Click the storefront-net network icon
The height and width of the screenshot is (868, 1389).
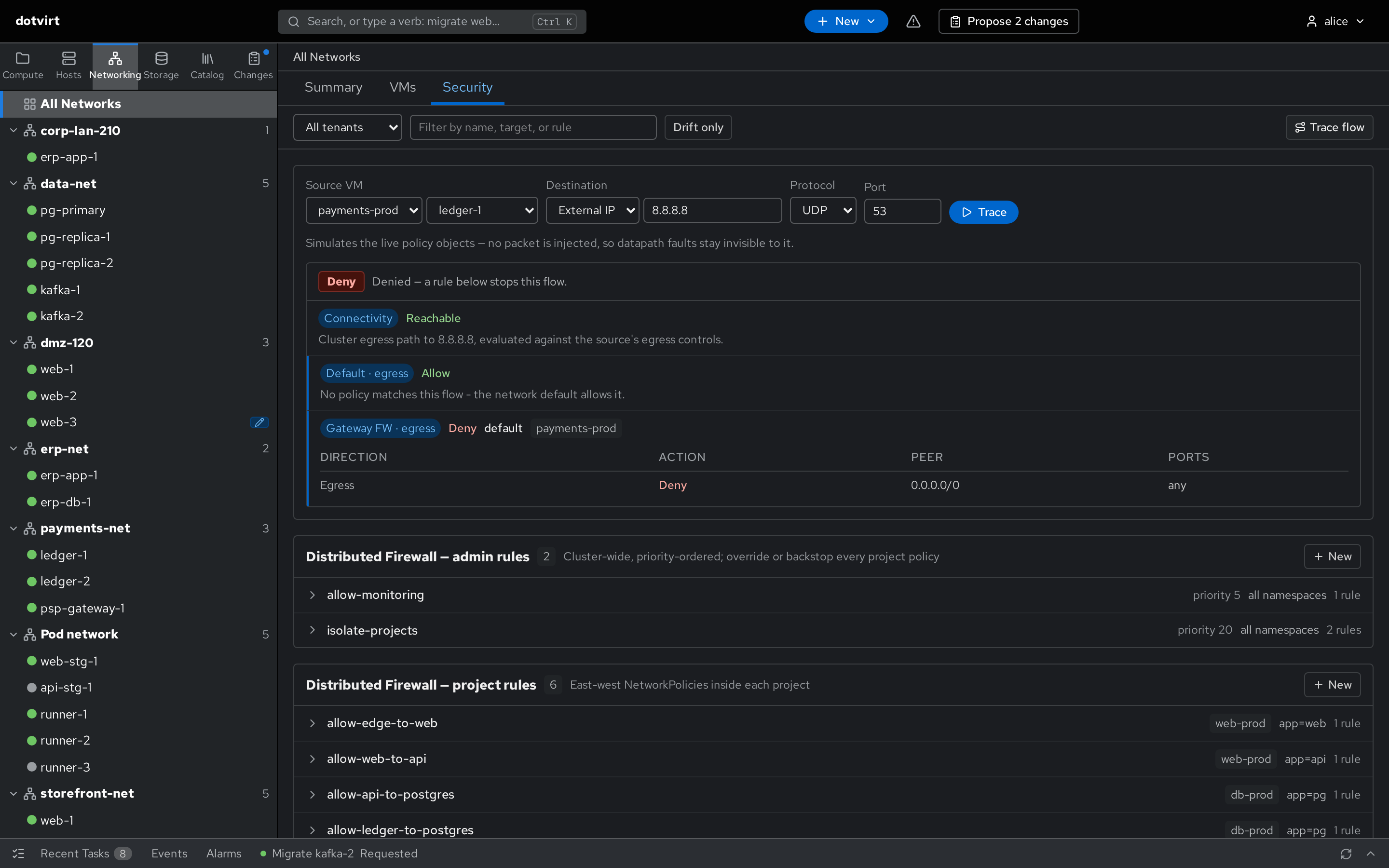30,793
